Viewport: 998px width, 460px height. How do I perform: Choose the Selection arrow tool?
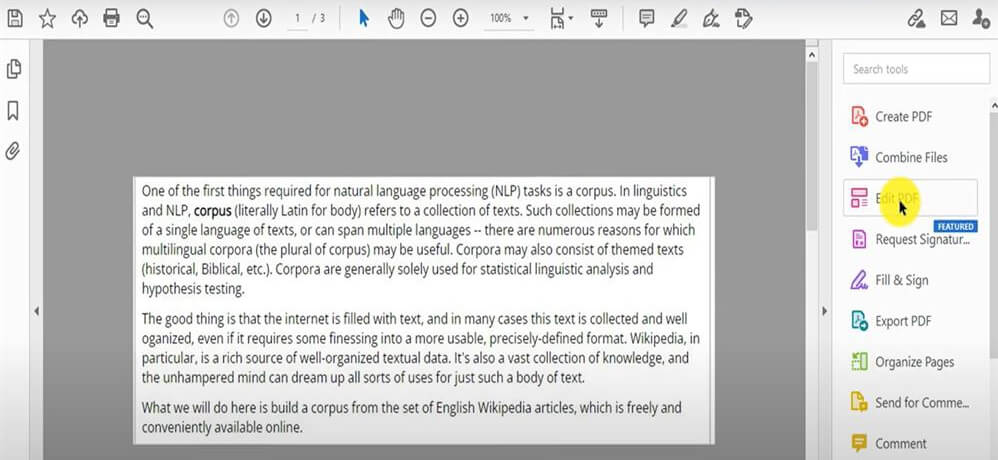(363, 18)
